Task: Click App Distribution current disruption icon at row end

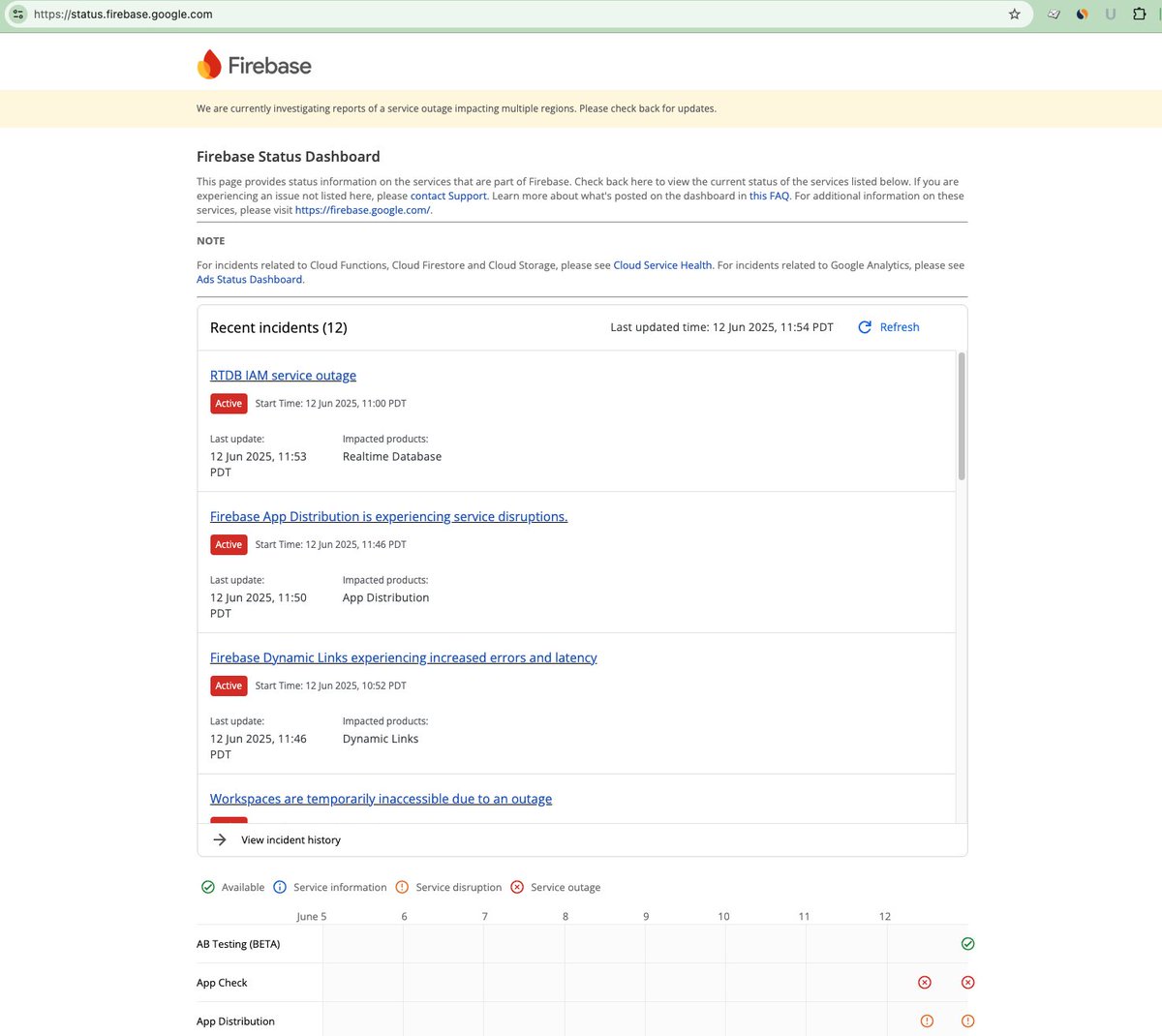Action: pyautogui.click(x=967, y=1021)
